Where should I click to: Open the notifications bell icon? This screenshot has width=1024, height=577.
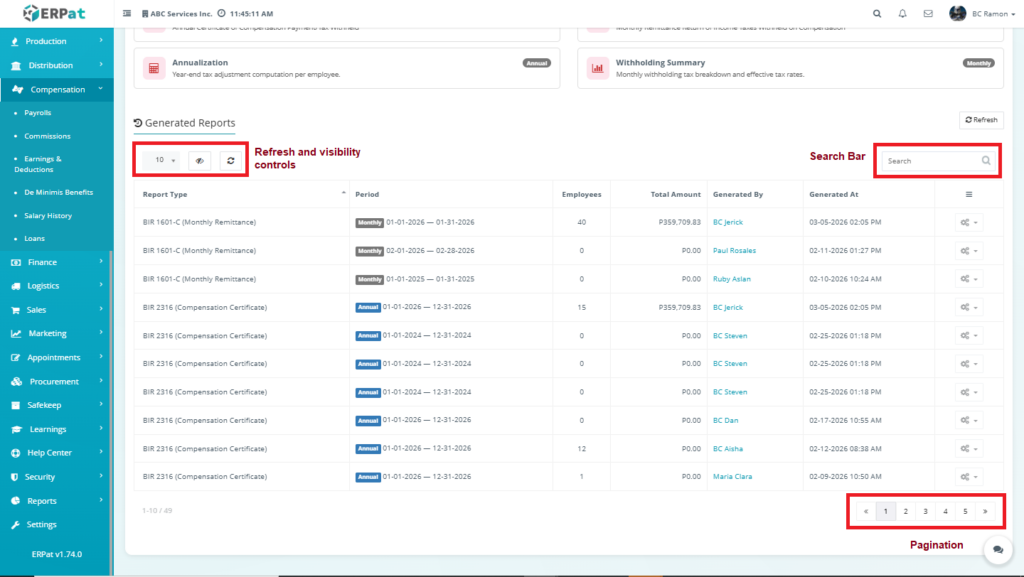(903, 14)
